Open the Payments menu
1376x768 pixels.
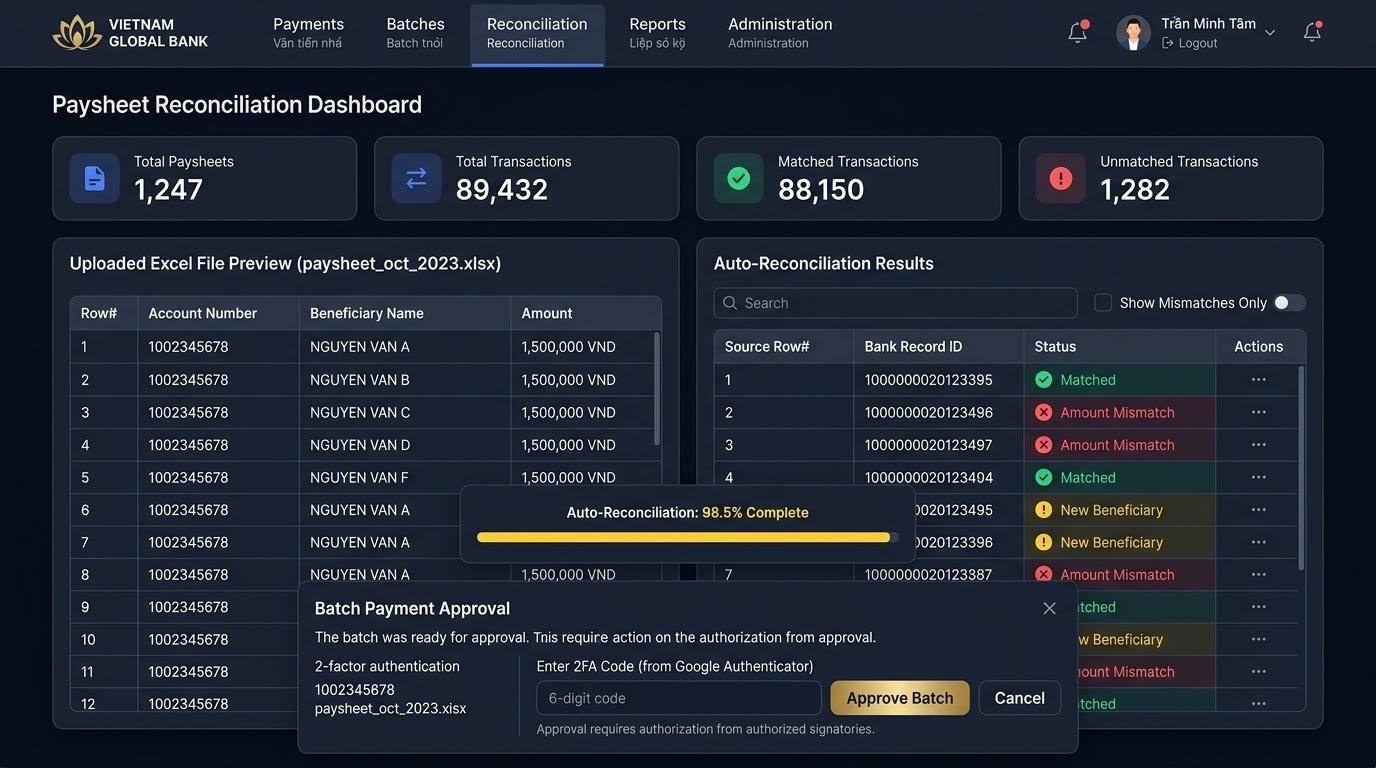tap(308, 33)
